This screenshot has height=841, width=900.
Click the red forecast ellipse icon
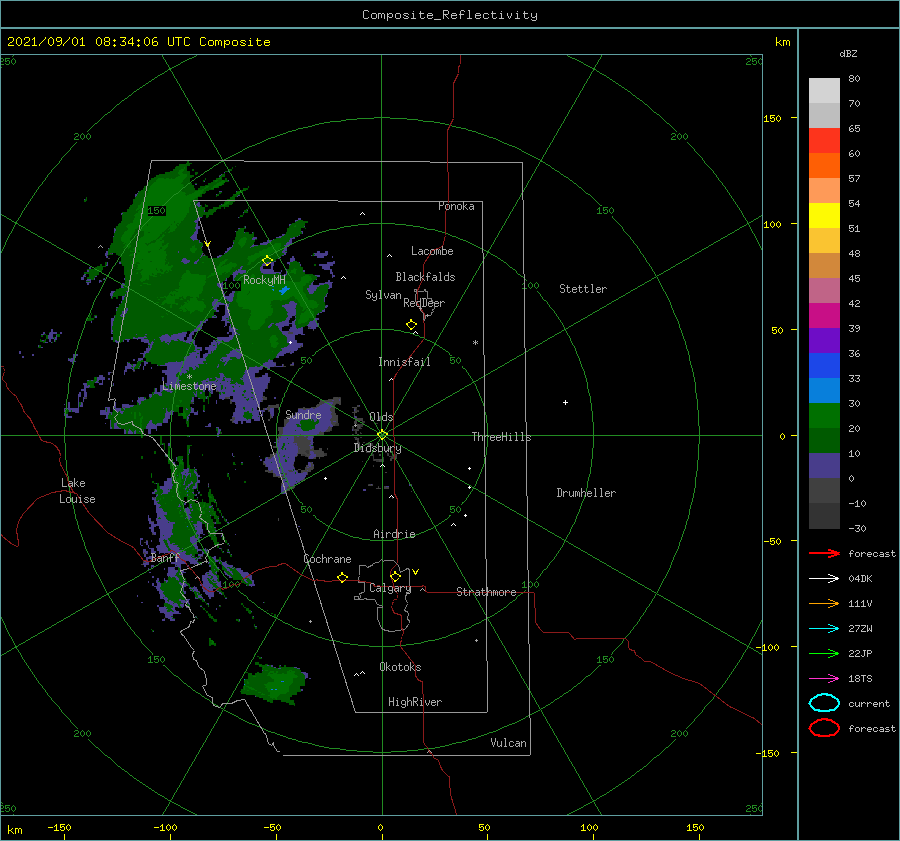point(824,728)
